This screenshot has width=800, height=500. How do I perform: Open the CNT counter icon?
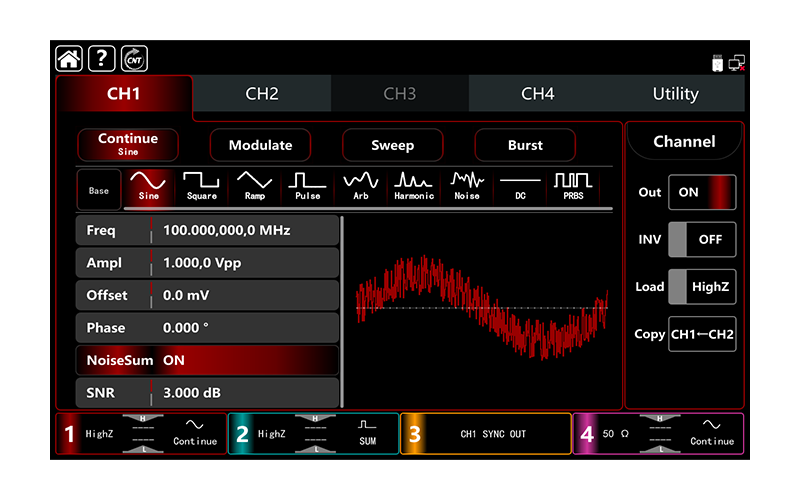[x=134, y=58]
